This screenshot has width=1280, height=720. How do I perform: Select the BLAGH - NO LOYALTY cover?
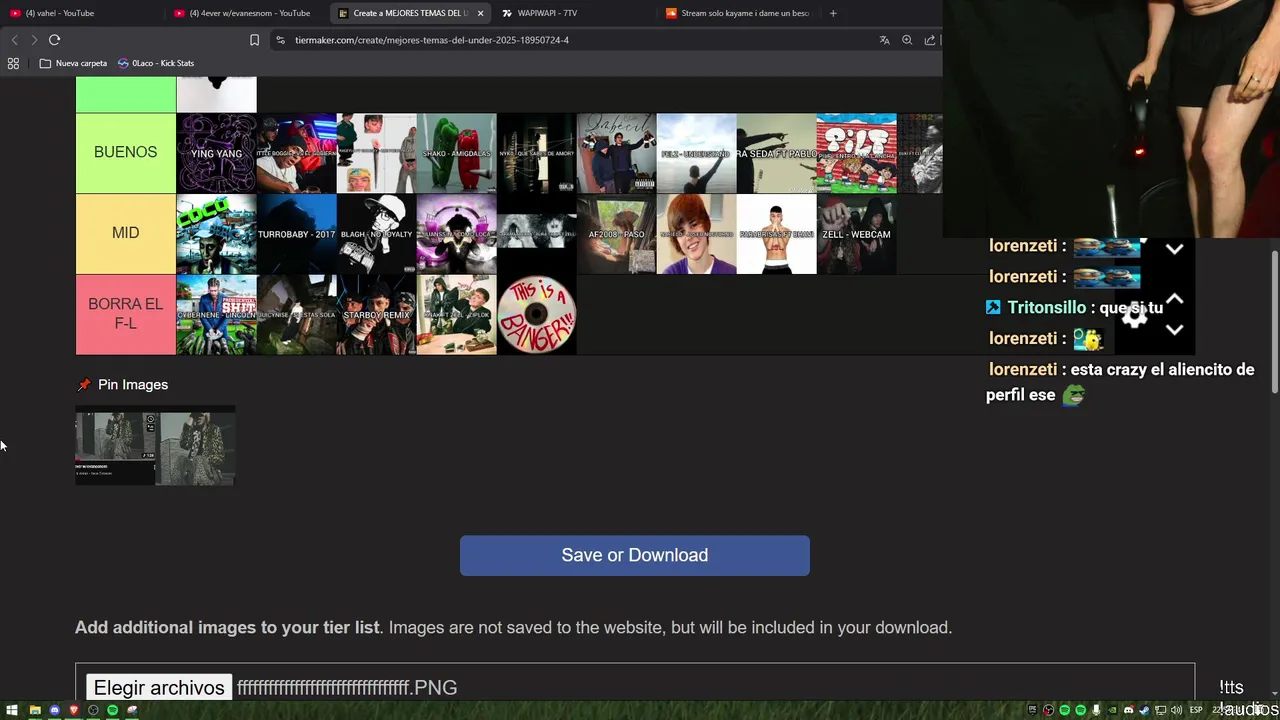(x=376, y=234)
